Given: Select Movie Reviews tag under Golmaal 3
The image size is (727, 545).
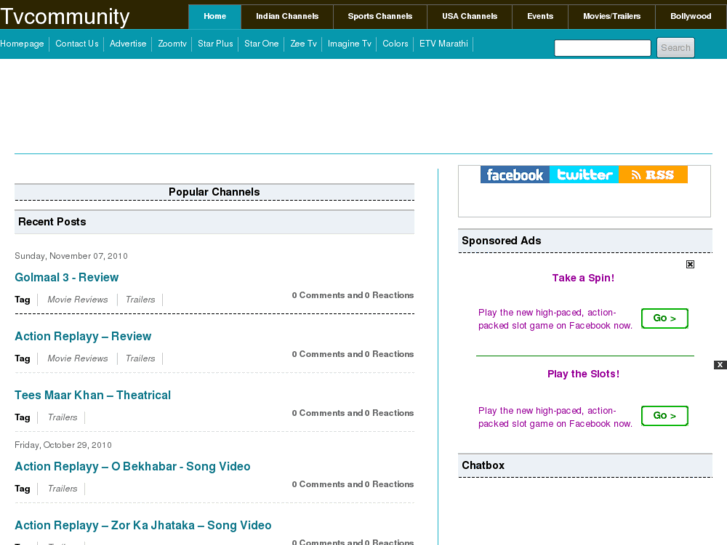Looking at the screenshot, I should (77, 300).
